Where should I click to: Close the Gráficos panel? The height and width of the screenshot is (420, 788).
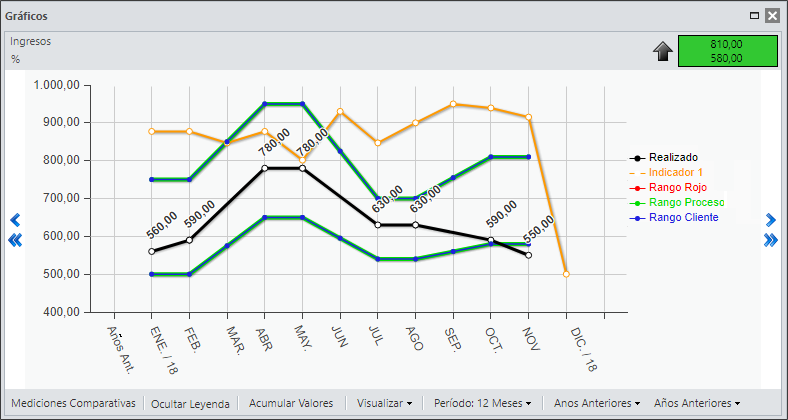point(772,16)
